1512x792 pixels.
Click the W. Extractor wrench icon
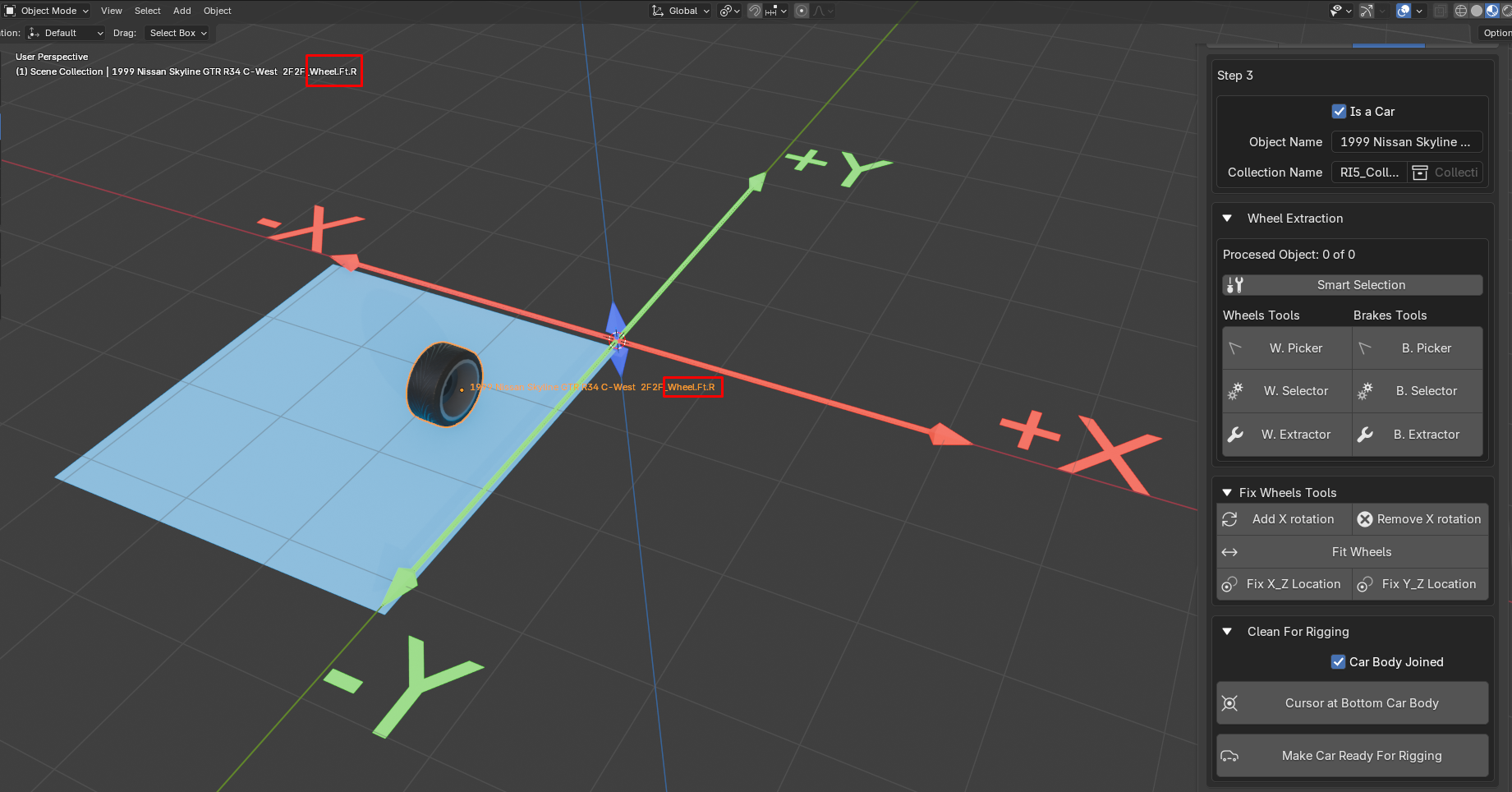[1235, 435]
